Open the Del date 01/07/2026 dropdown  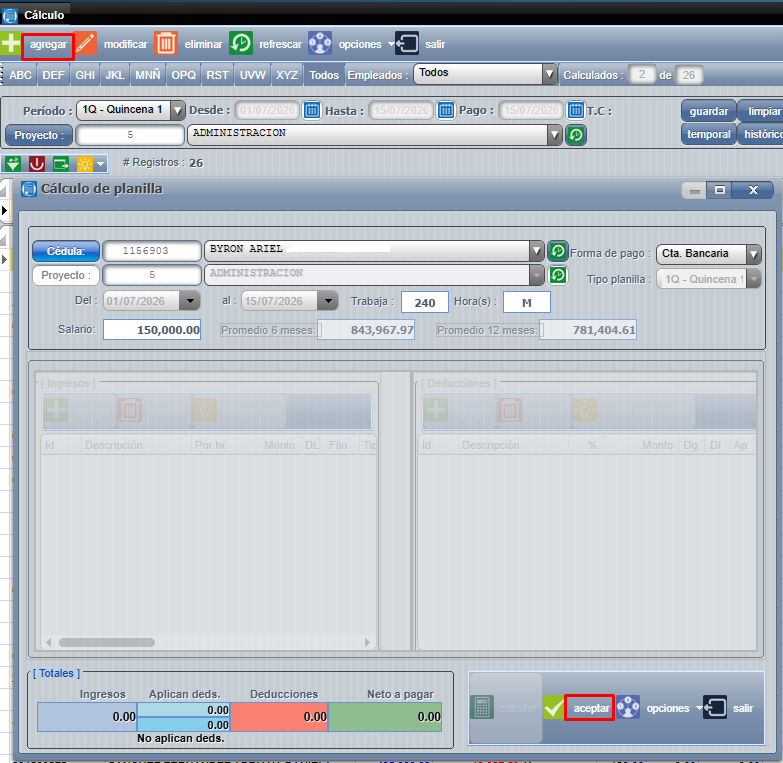tap(190, 301)
